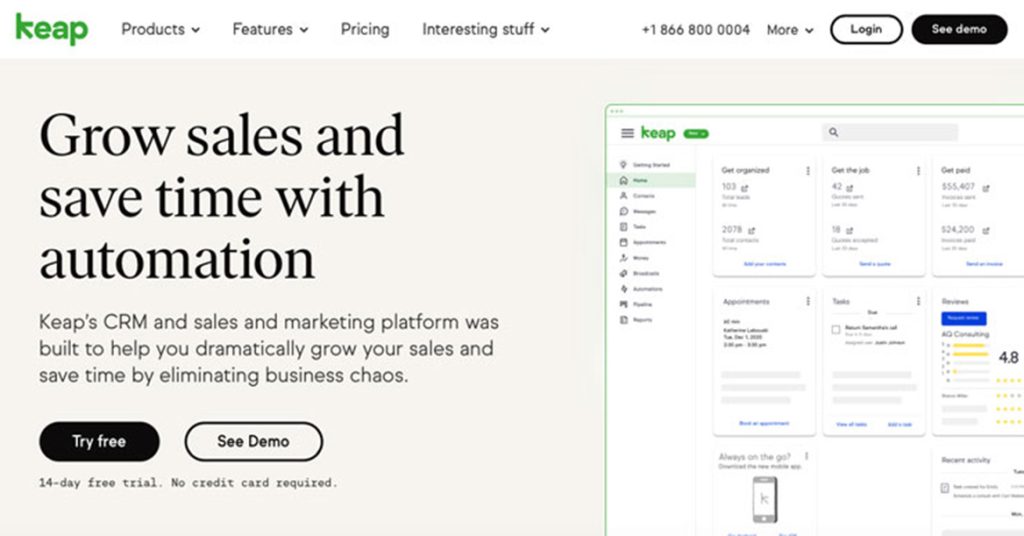Open the Pricing page

pyautogui.click(x=365, y=29)
